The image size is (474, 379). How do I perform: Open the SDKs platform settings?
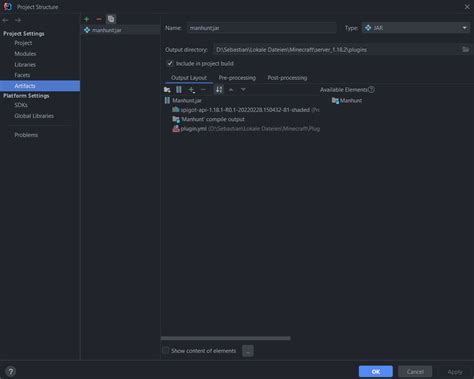pos(21,105)
